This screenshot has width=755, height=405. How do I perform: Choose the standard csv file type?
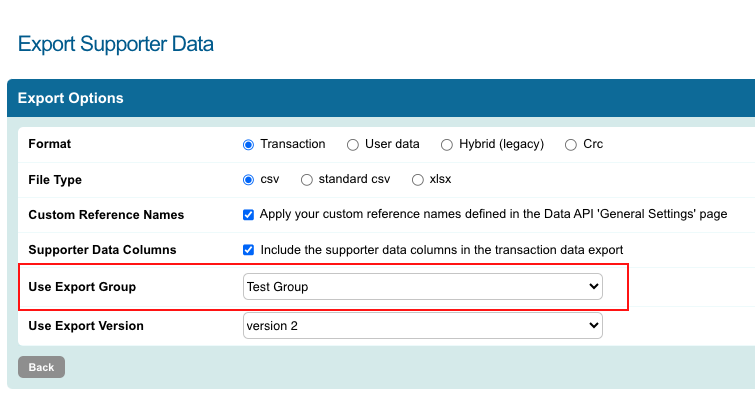307,180
